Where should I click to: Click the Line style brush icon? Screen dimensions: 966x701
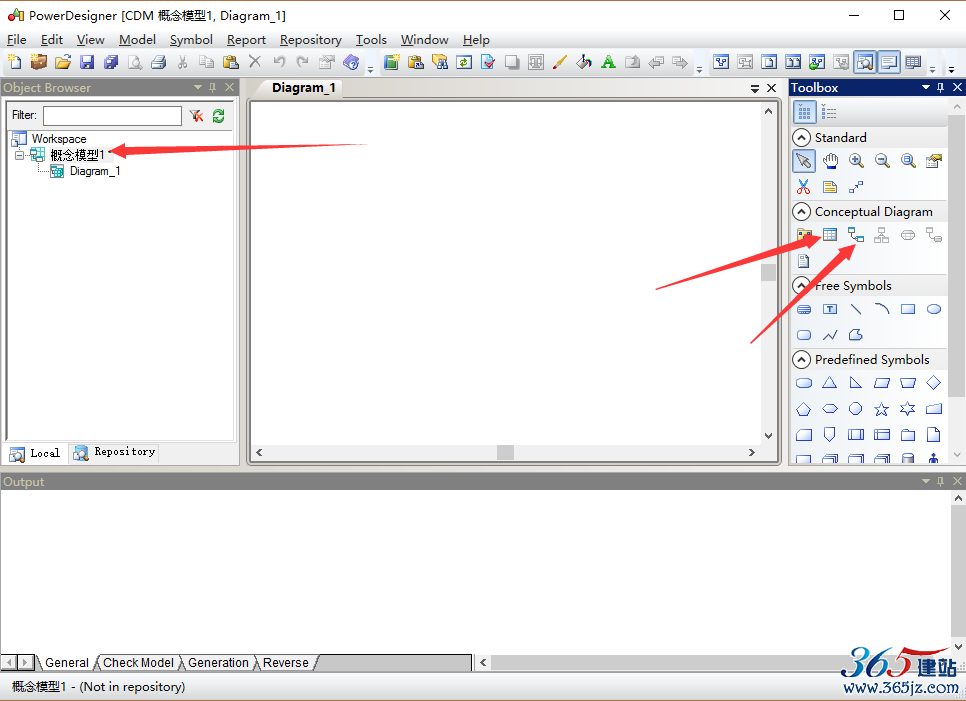tap(560, 62)
